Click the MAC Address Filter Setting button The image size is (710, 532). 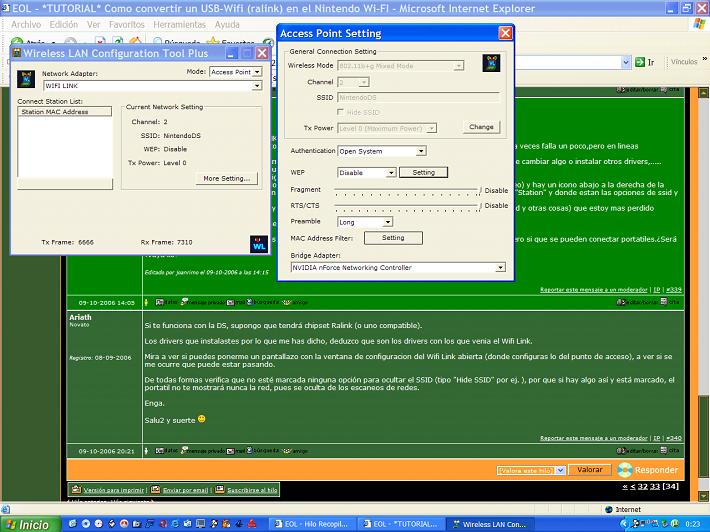click(393, 238)
